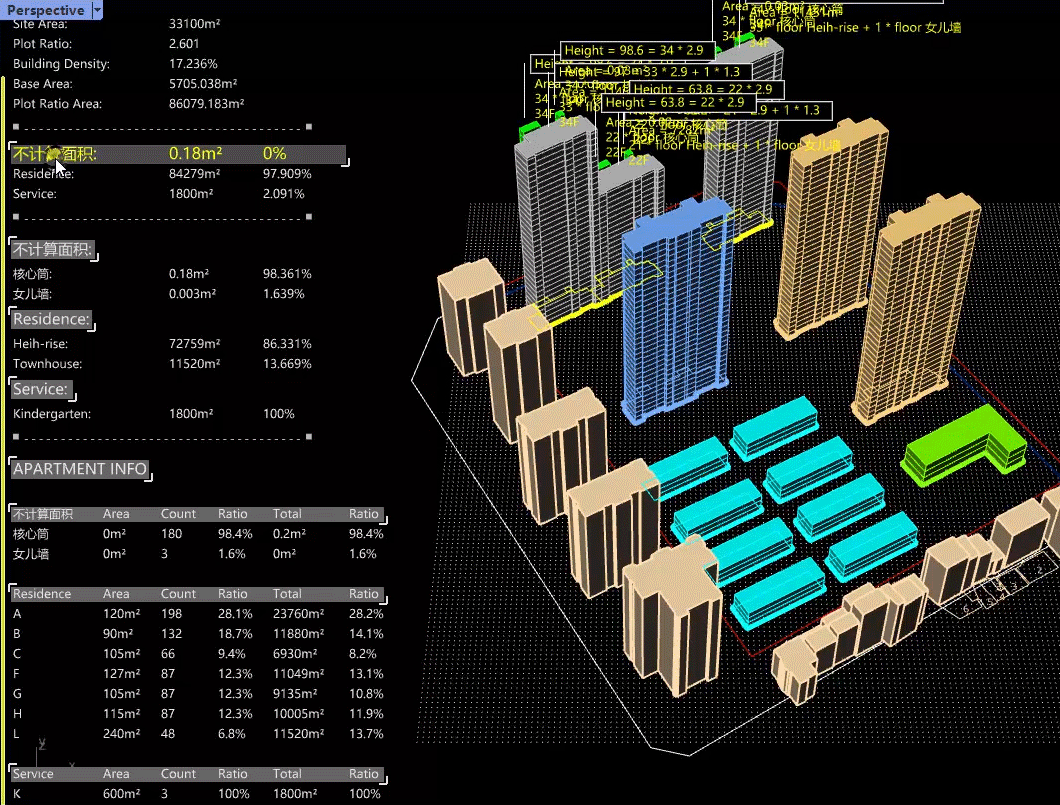
Task: Select the blue high-rise tower
Action: point(673,310)
